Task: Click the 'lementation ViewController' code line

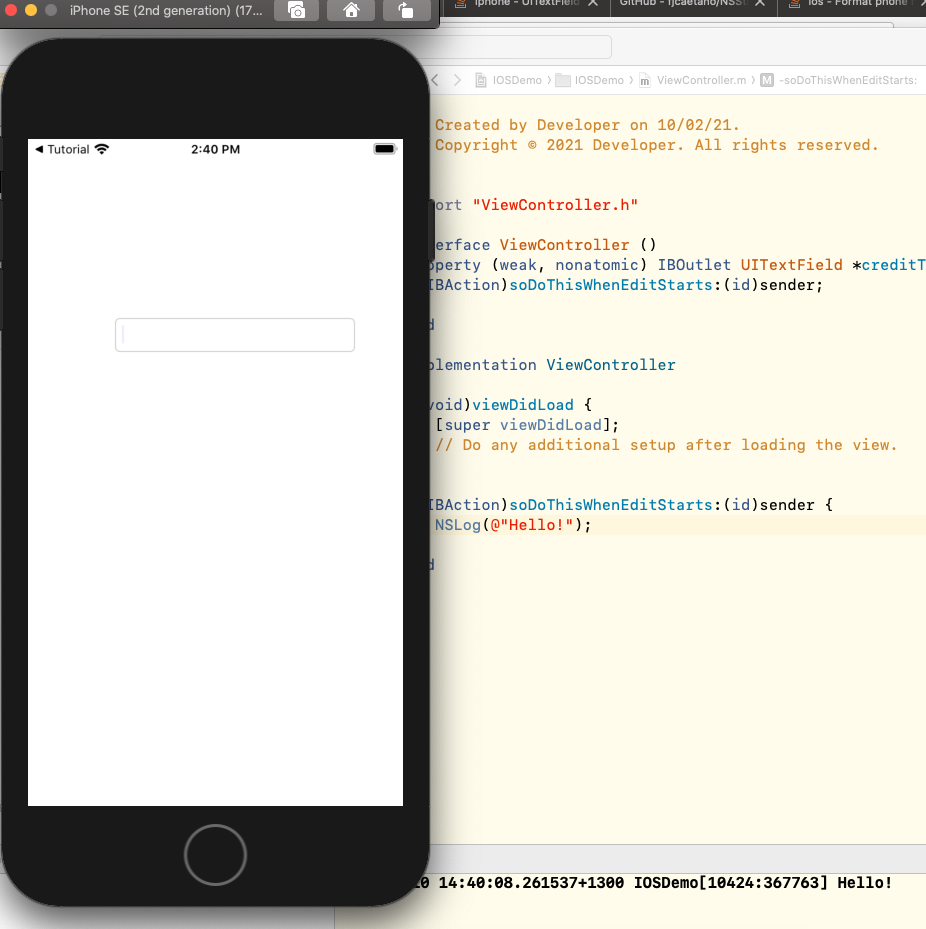Action: coord(552,365)
